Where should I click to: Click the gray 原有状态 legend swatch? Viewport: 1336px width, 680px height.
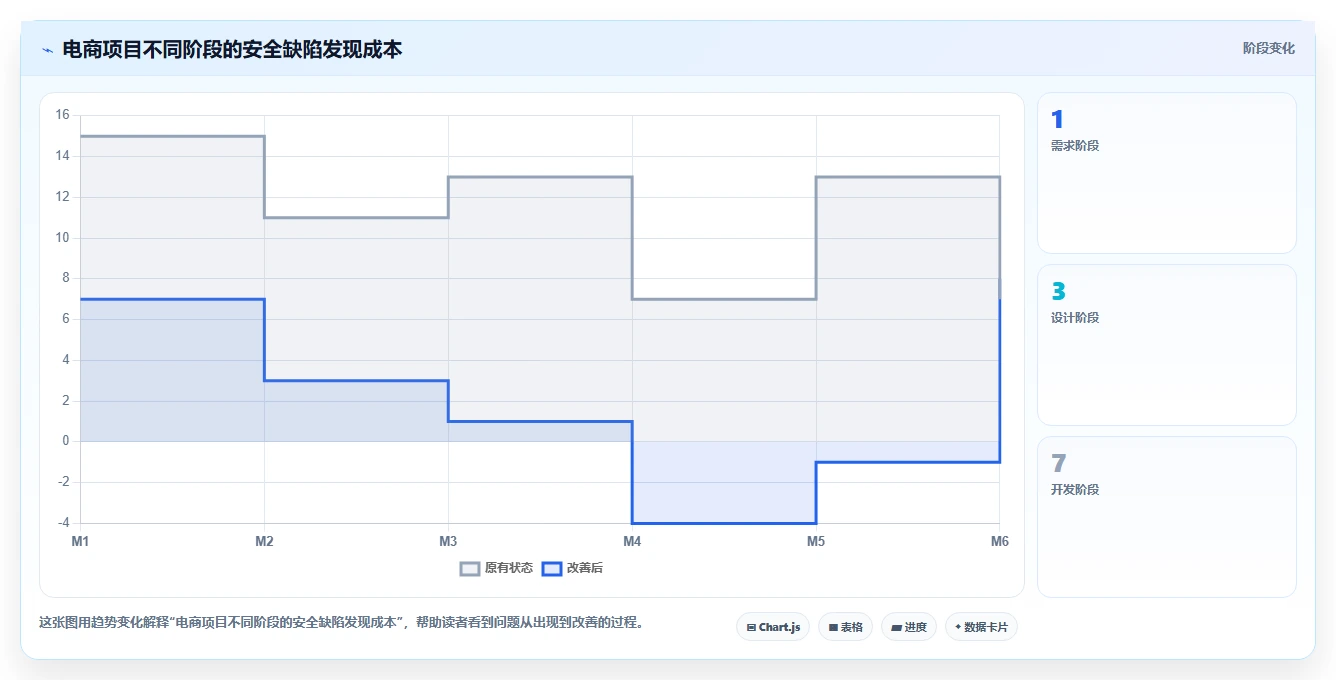coord(470,568)
